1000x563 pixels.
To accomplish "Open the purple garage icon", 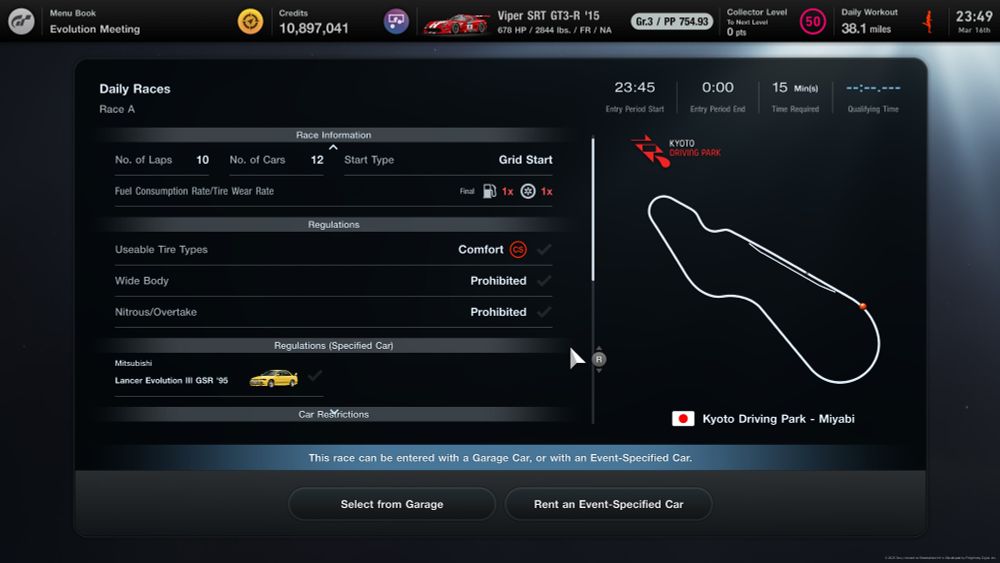I will click(395, 21).
